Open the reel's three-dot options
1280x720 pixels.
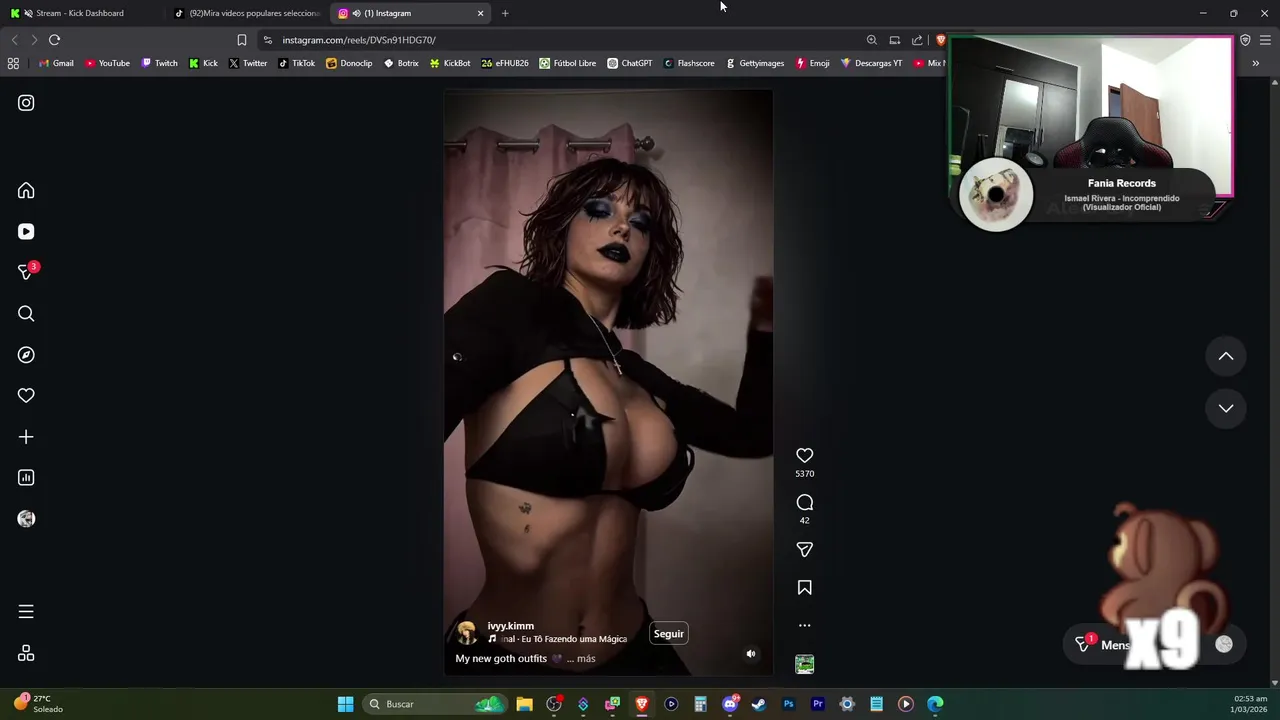click(804, 626)
